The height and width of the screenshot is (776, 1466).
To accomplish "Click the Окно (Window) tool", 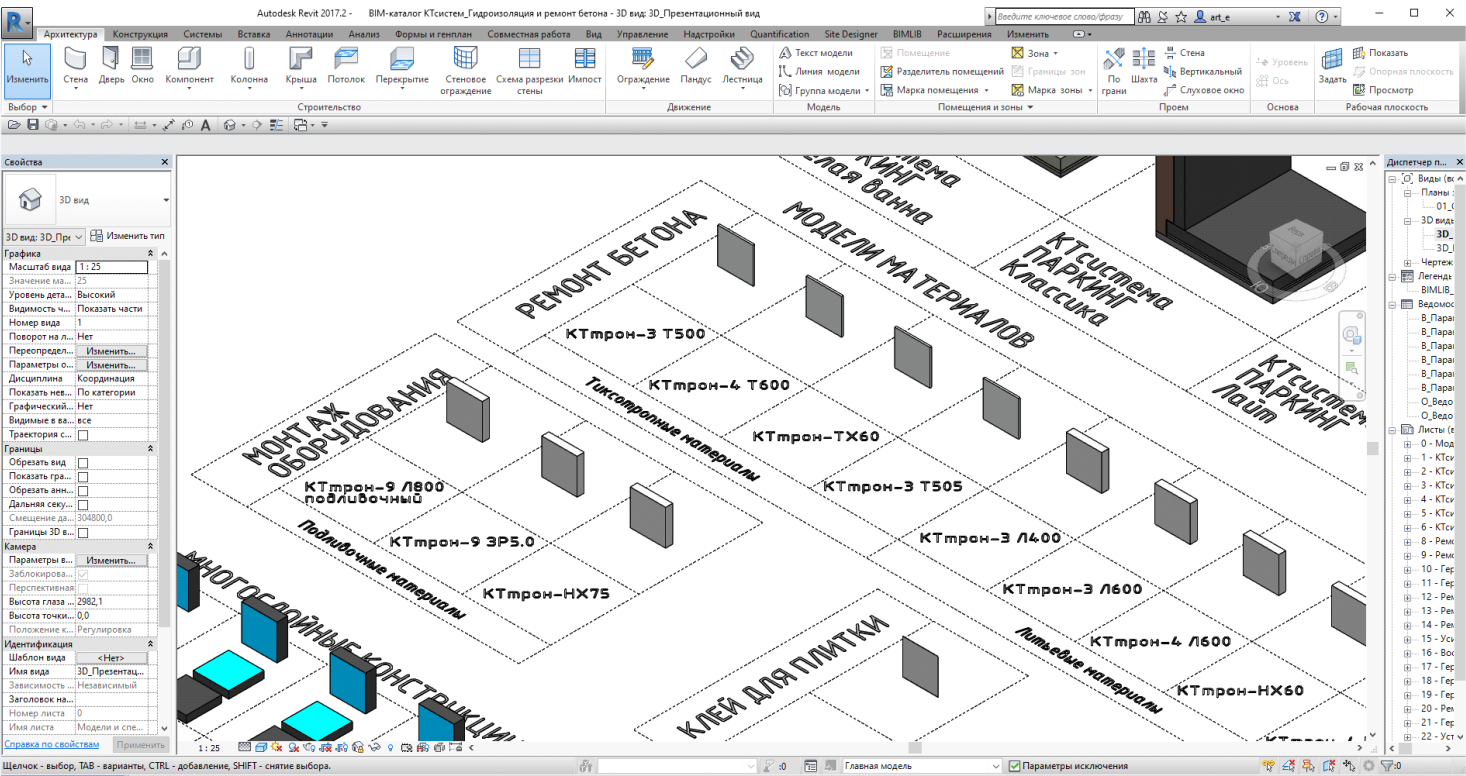I will pos(143,66).
